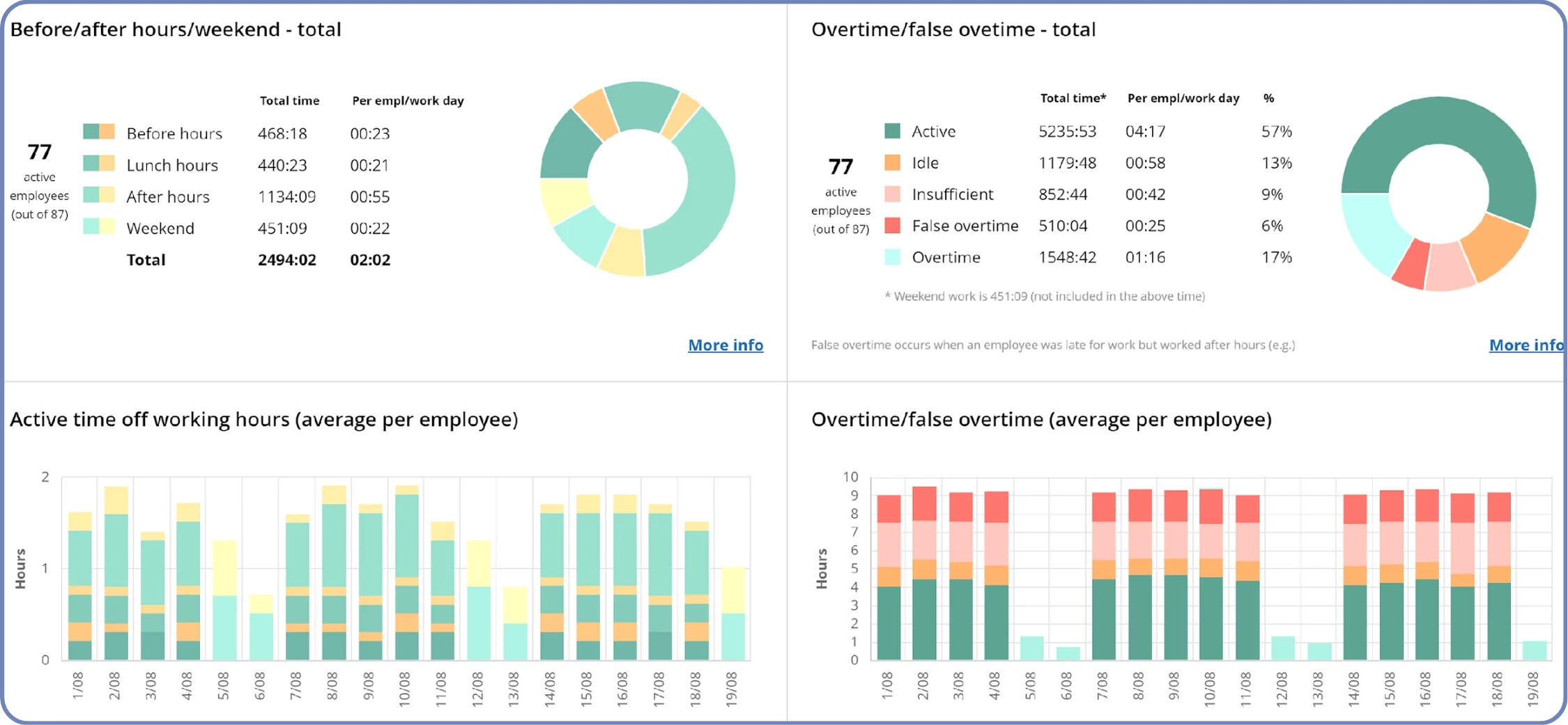
Task: Click the Total time value 468:18
Action: 282,133
